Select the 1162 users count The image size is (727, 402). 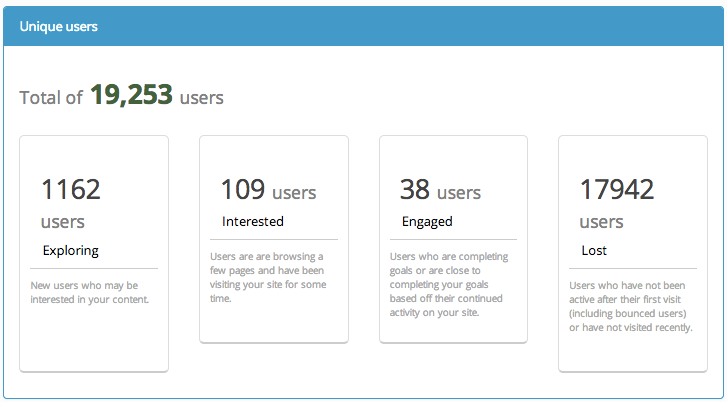70,189
